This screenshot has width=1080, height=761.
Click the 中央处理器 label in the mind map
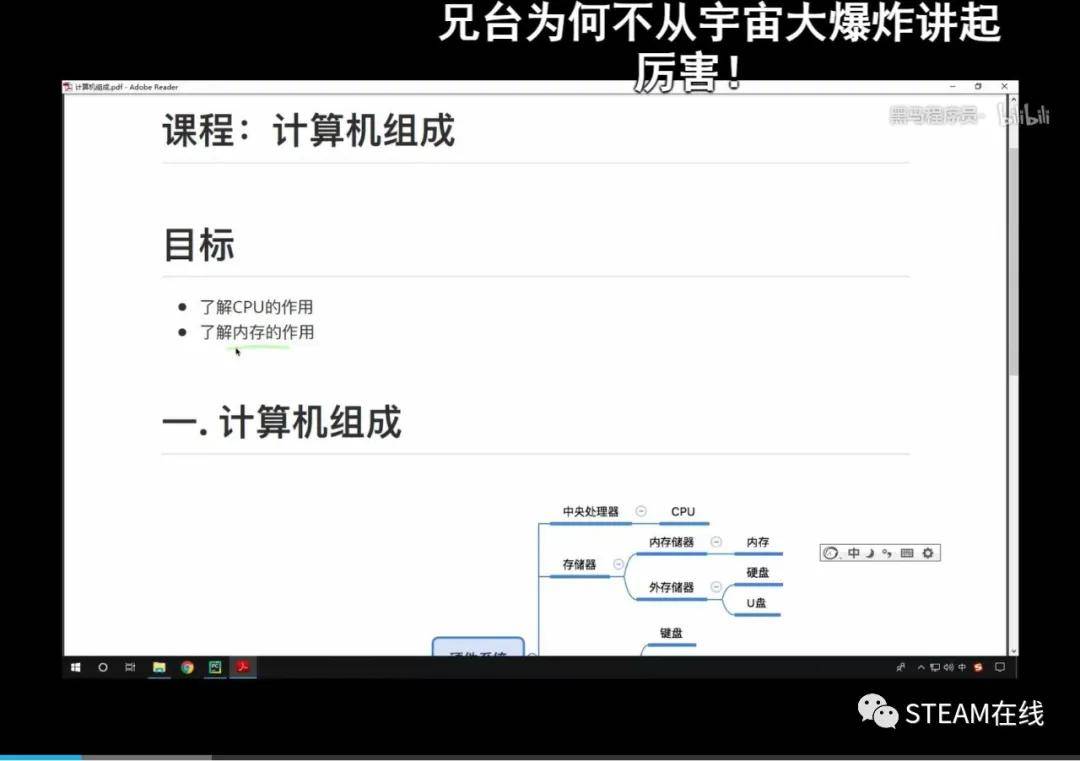[590, 512]
